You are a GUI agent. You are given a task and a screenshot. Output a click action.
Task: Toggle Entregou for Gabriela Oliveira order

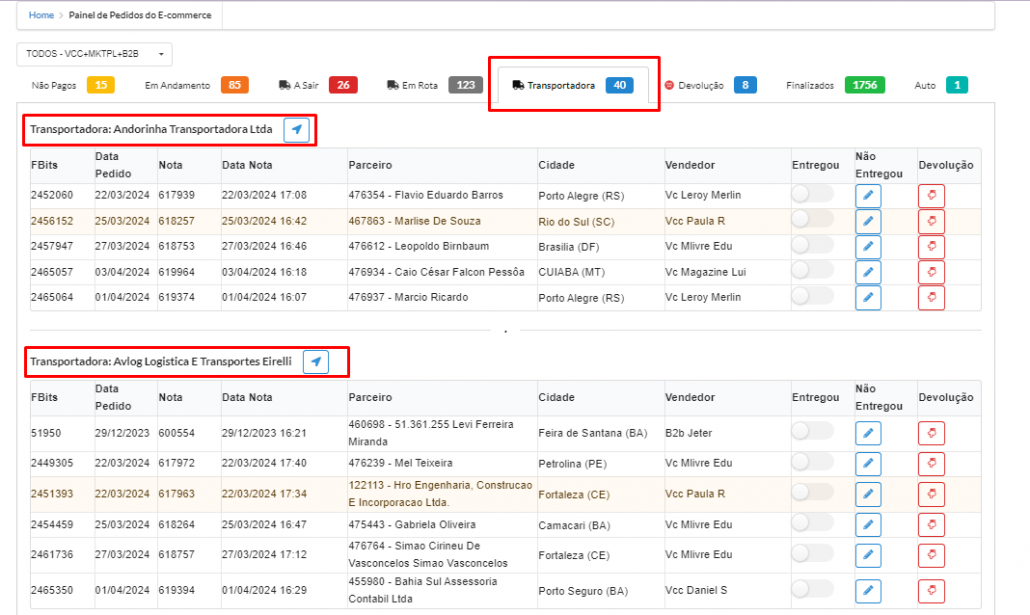pyautogui.click(x=812, y=525)
